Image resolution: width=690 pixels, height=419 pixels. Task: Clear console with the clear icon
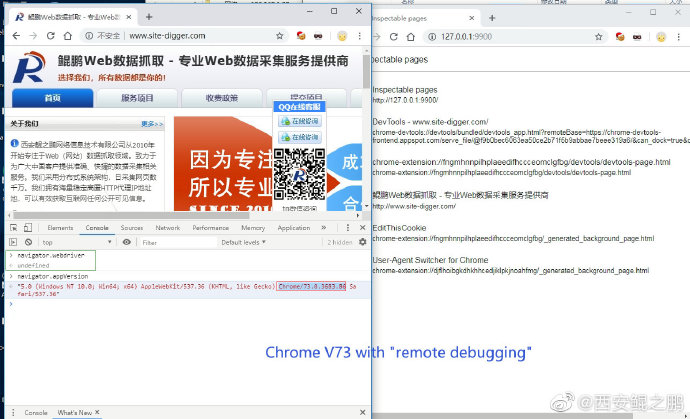click(x=29, y=242)
